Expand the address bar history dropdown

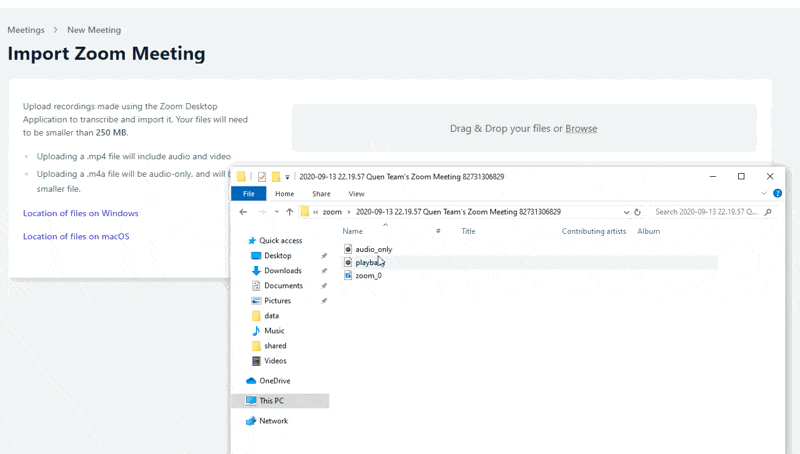pyautogui.click(x=626, y=212)
